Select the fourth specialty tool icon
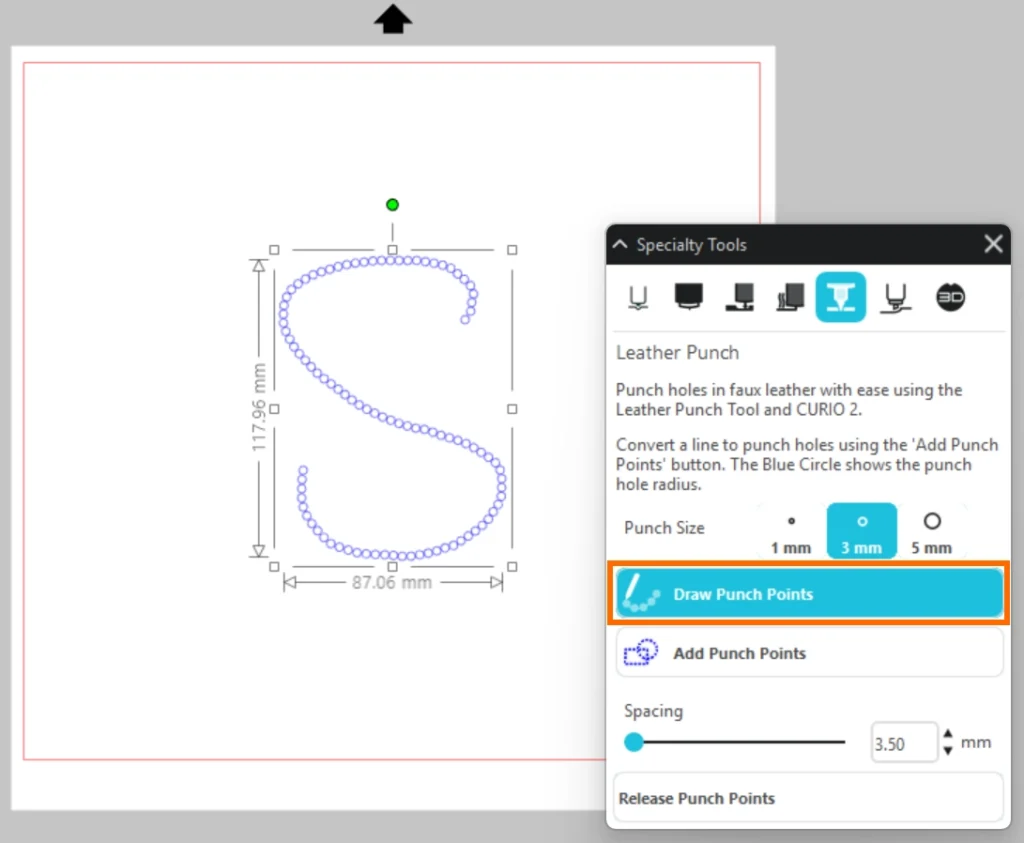The height and width of the screenshot is (843, 1024). (x=790, y=297)
